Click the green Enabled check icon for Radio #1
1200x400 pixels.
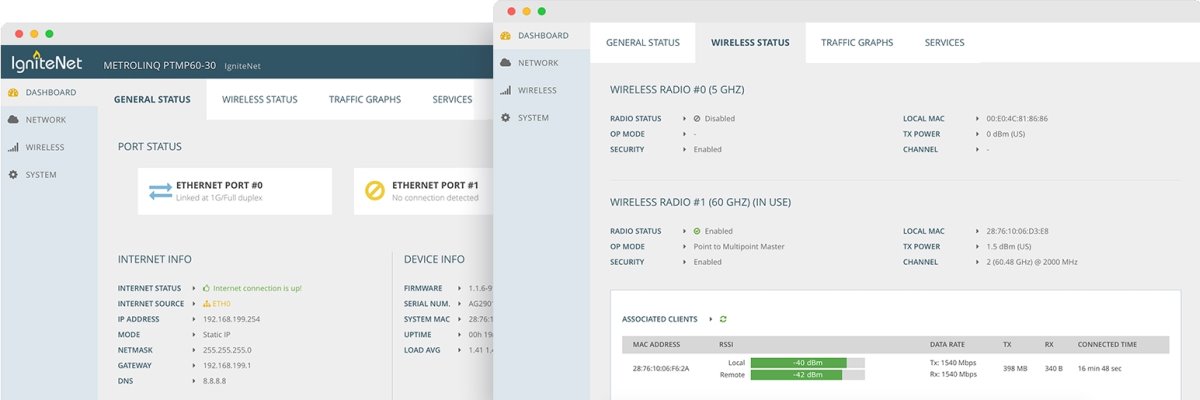click(x=697, y=231)
